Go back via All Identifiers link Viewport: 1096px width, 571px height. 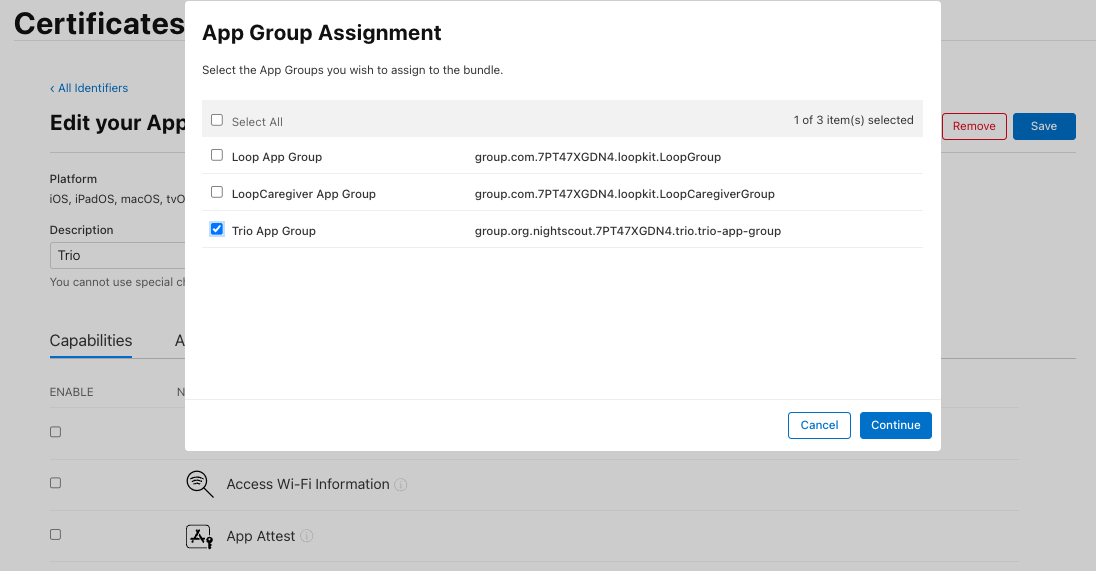[x=90, y=88]
